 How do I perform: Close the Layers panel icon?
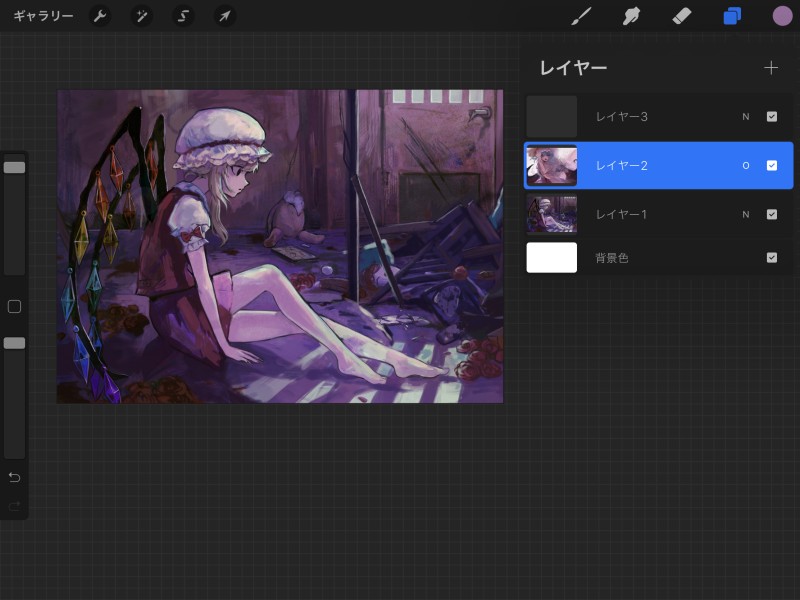tap(732, 16)
